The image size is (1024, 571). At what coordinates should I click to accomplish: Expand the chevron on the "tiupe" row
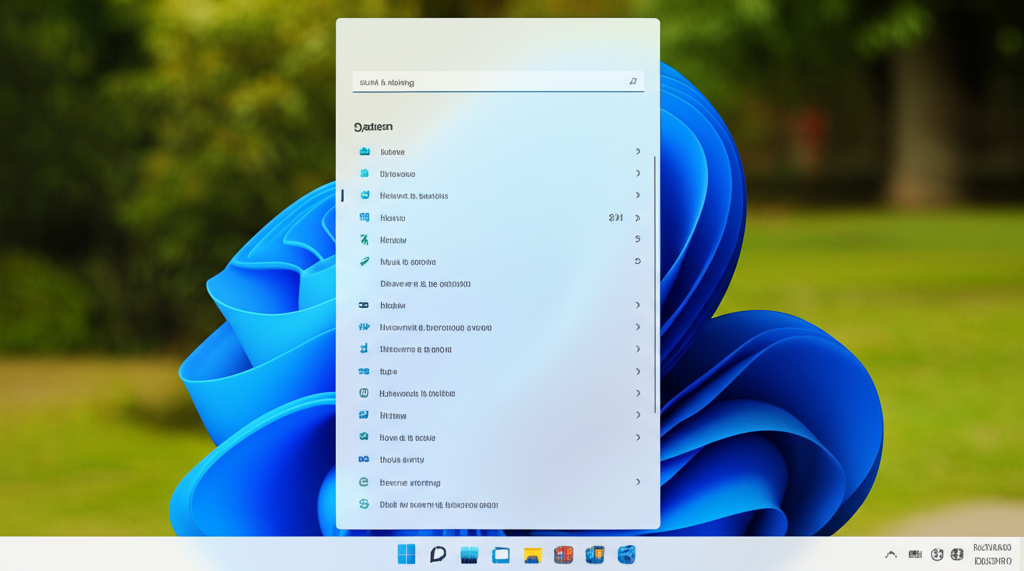click(x=637, y=372)
